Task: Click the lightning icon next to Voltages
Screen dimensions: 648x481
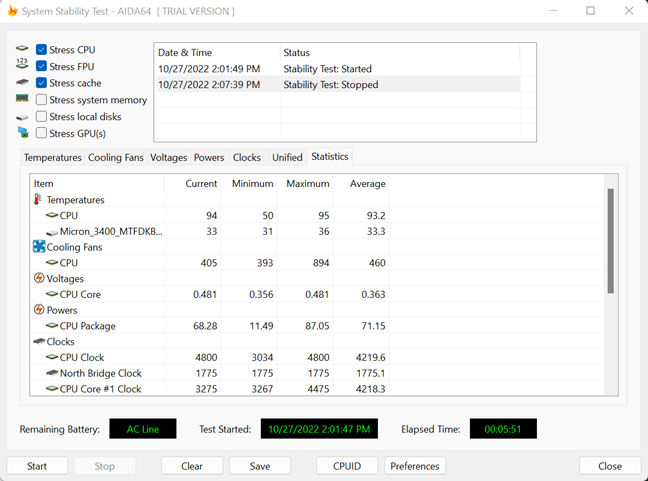Action: (x=39, y=278)
